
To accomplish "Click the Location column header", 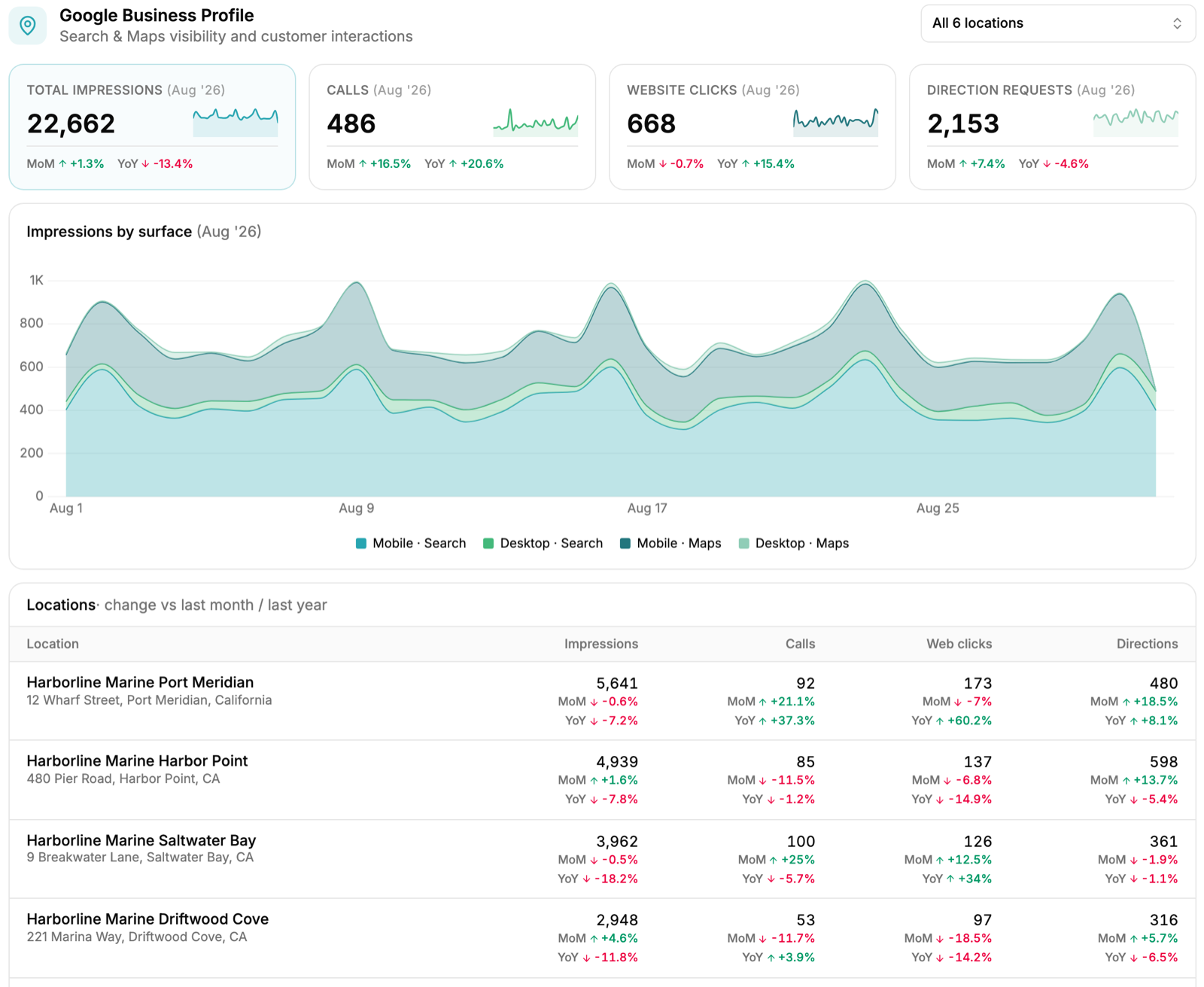I will tap(53, 644).
